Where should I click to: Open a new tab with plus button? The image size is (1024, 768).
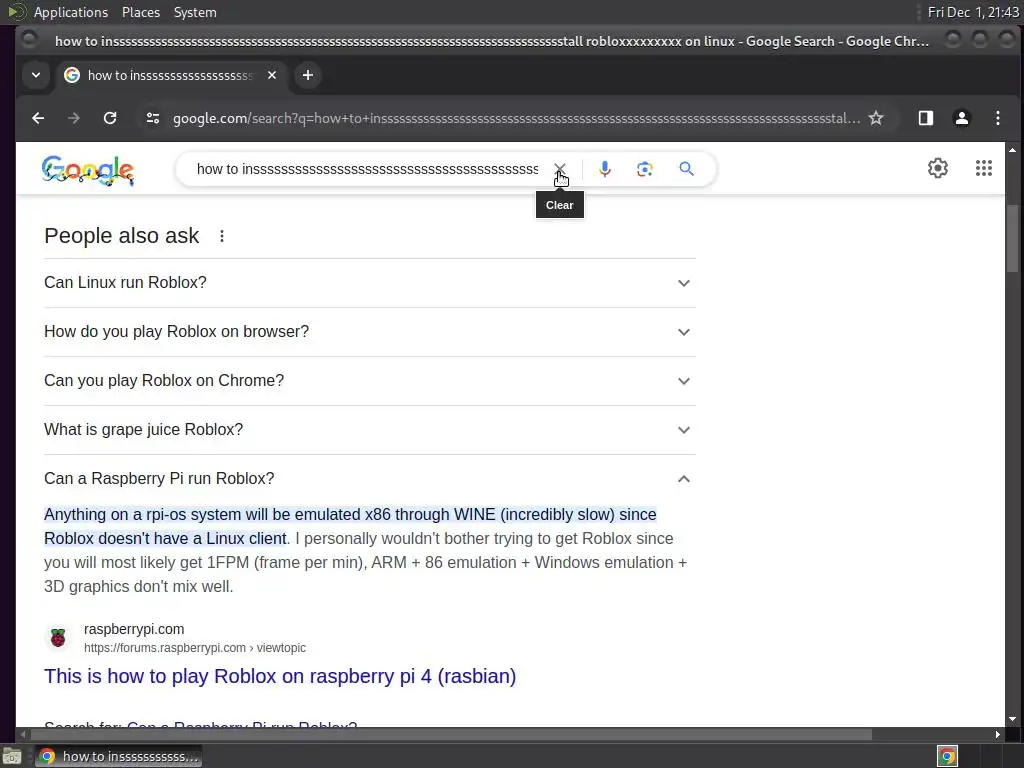pyautogui.click(x=308, y=75)
